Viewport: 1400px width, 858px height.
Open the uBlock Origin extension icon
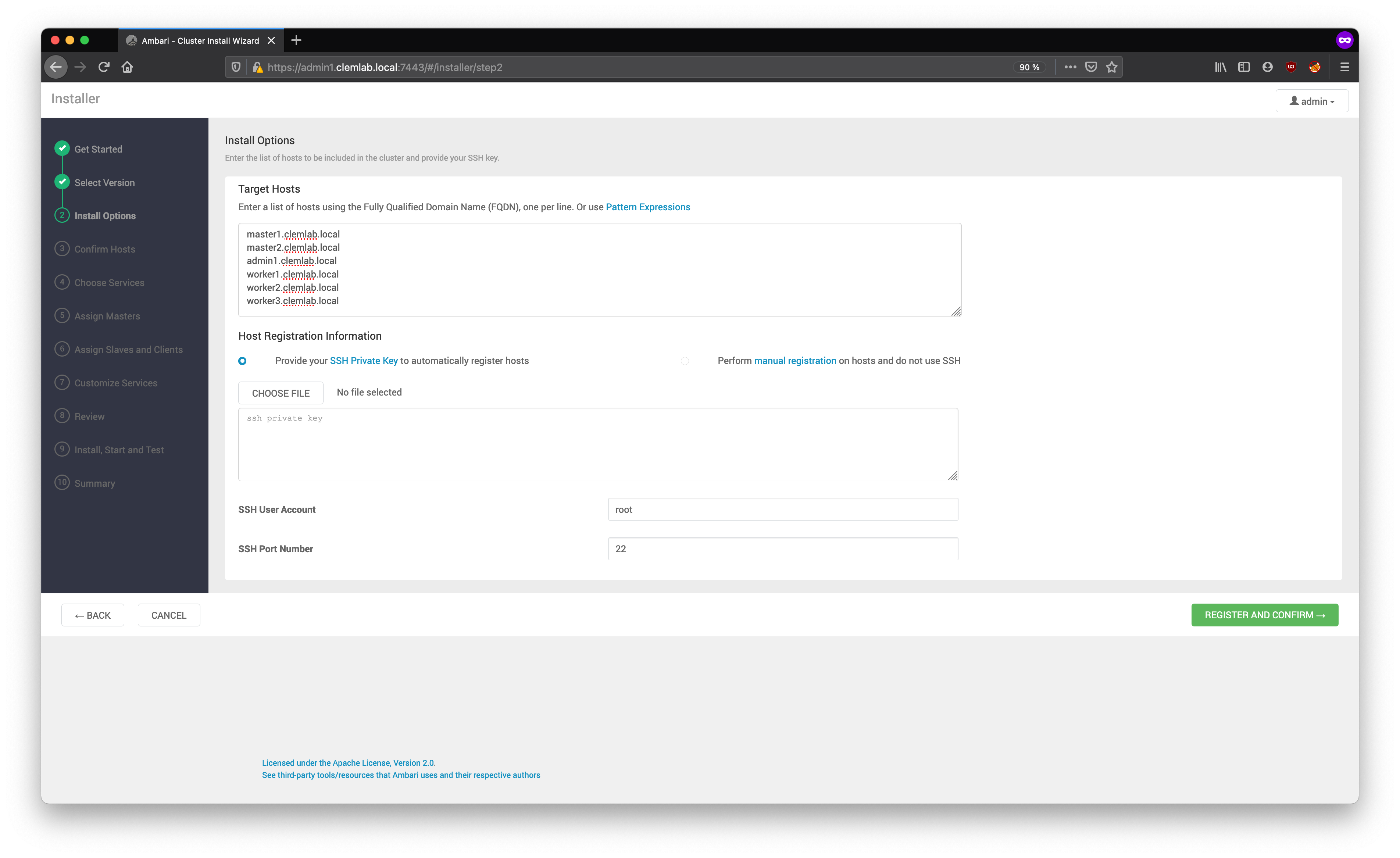(x=1291, y=67)
